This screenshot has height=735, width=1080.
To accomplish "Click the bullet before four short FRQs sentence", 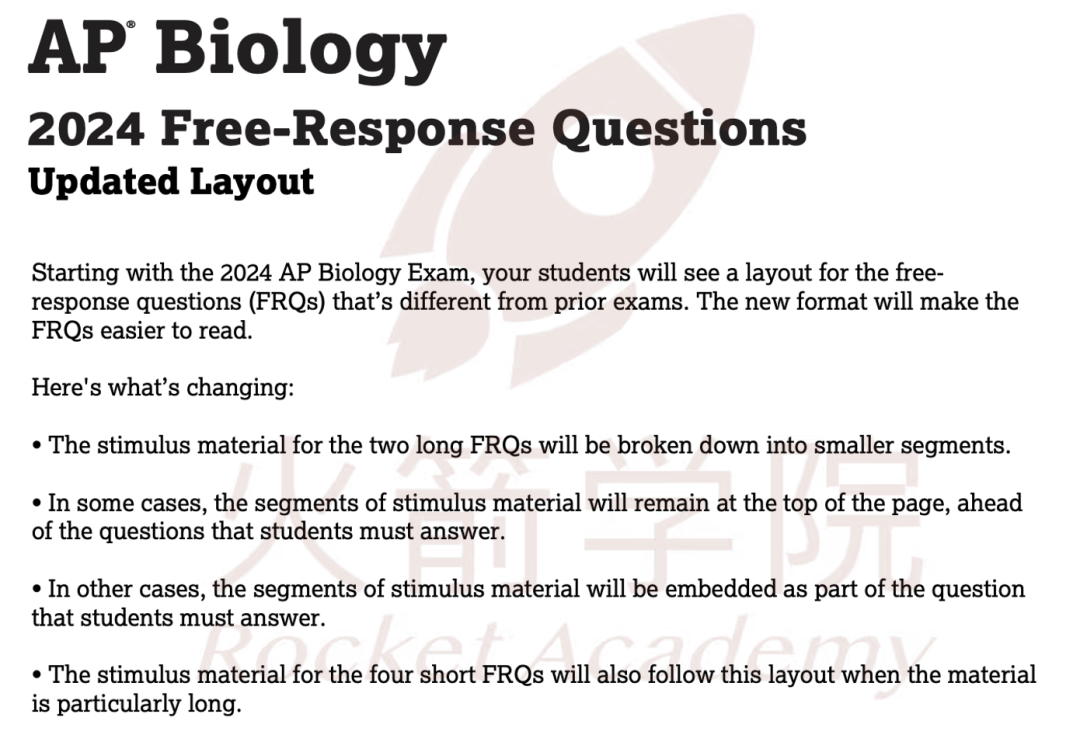I will 37,675.
